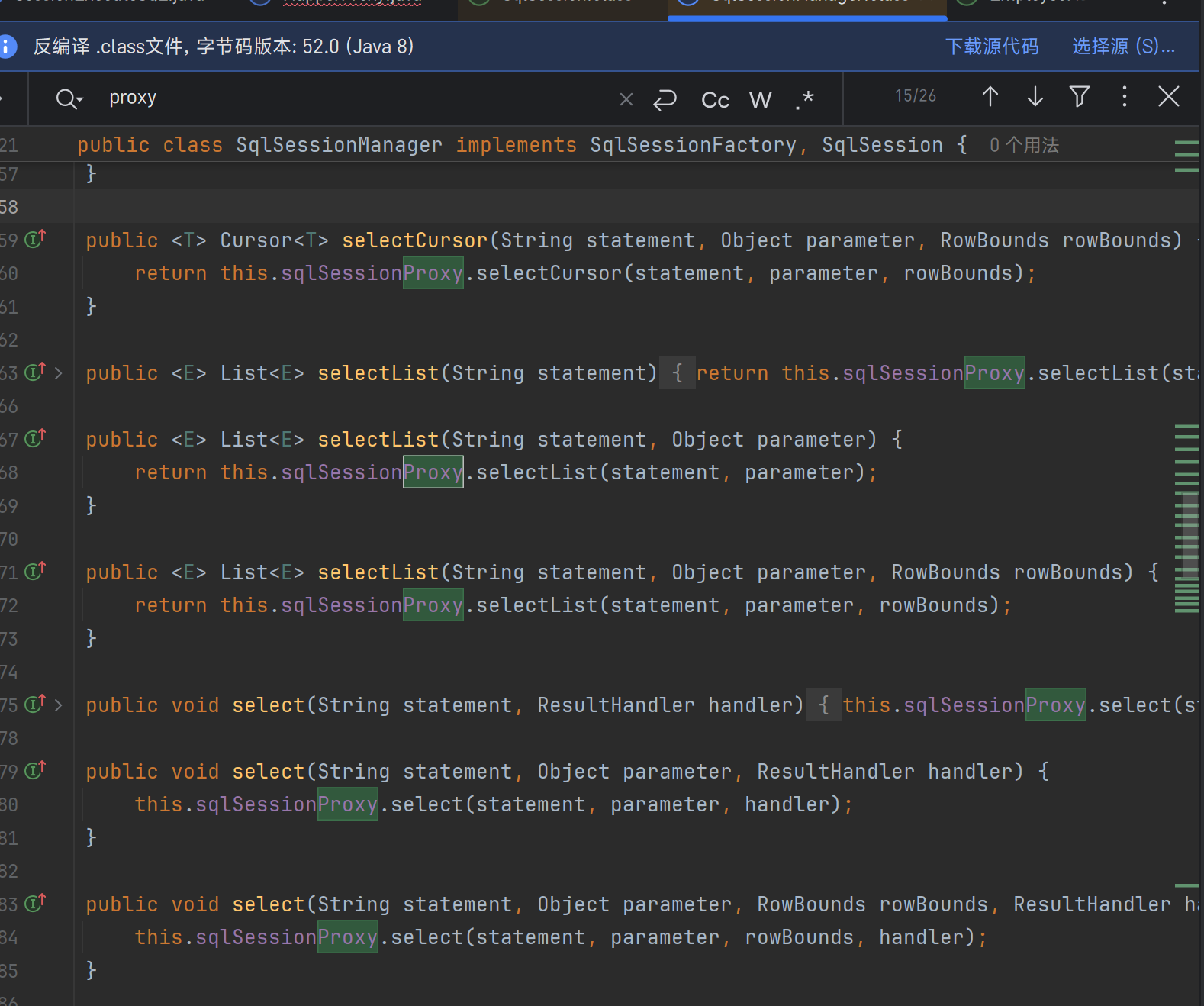Open the search history dropdown magnifier

point(69,98)
